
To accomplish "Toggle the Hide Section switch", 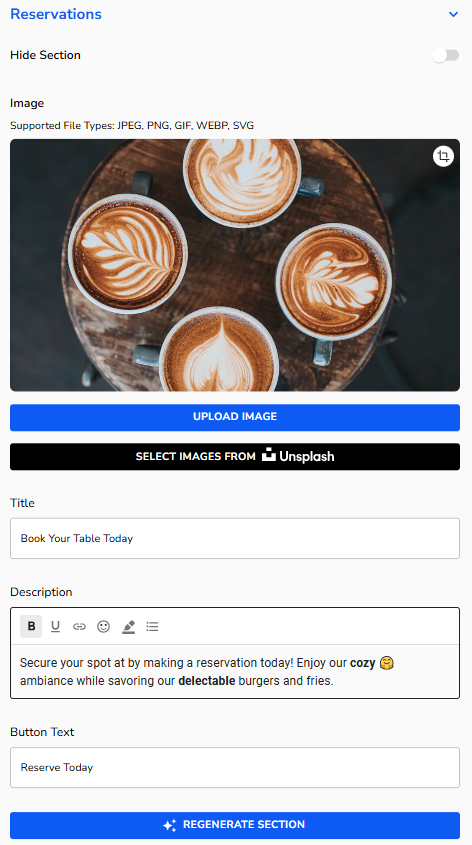I will click(x=446, y=55).
